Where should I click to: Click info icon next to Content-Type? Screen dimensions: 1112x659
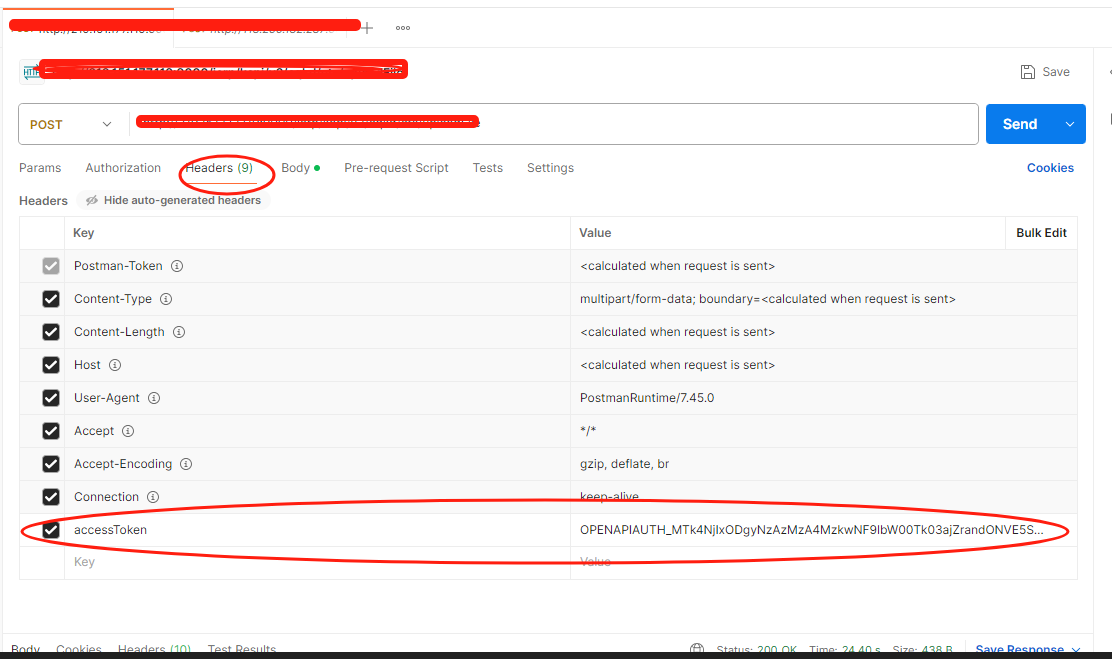(166, 299)
